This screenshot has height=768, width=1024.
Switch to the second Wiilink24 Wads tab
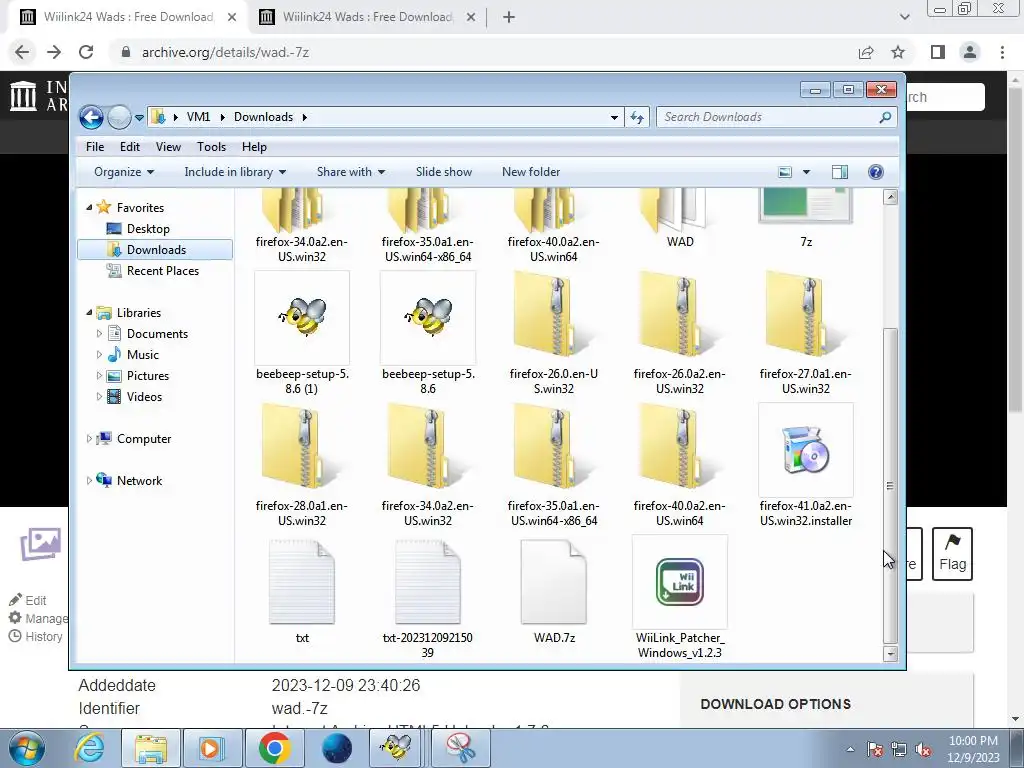click(x=367, y=17)
